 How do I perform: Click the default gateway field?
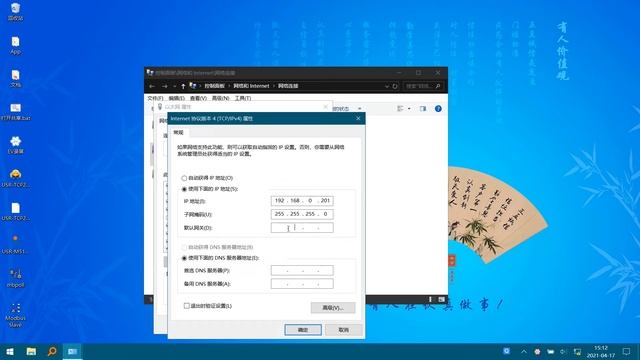(x=302, y=228)
